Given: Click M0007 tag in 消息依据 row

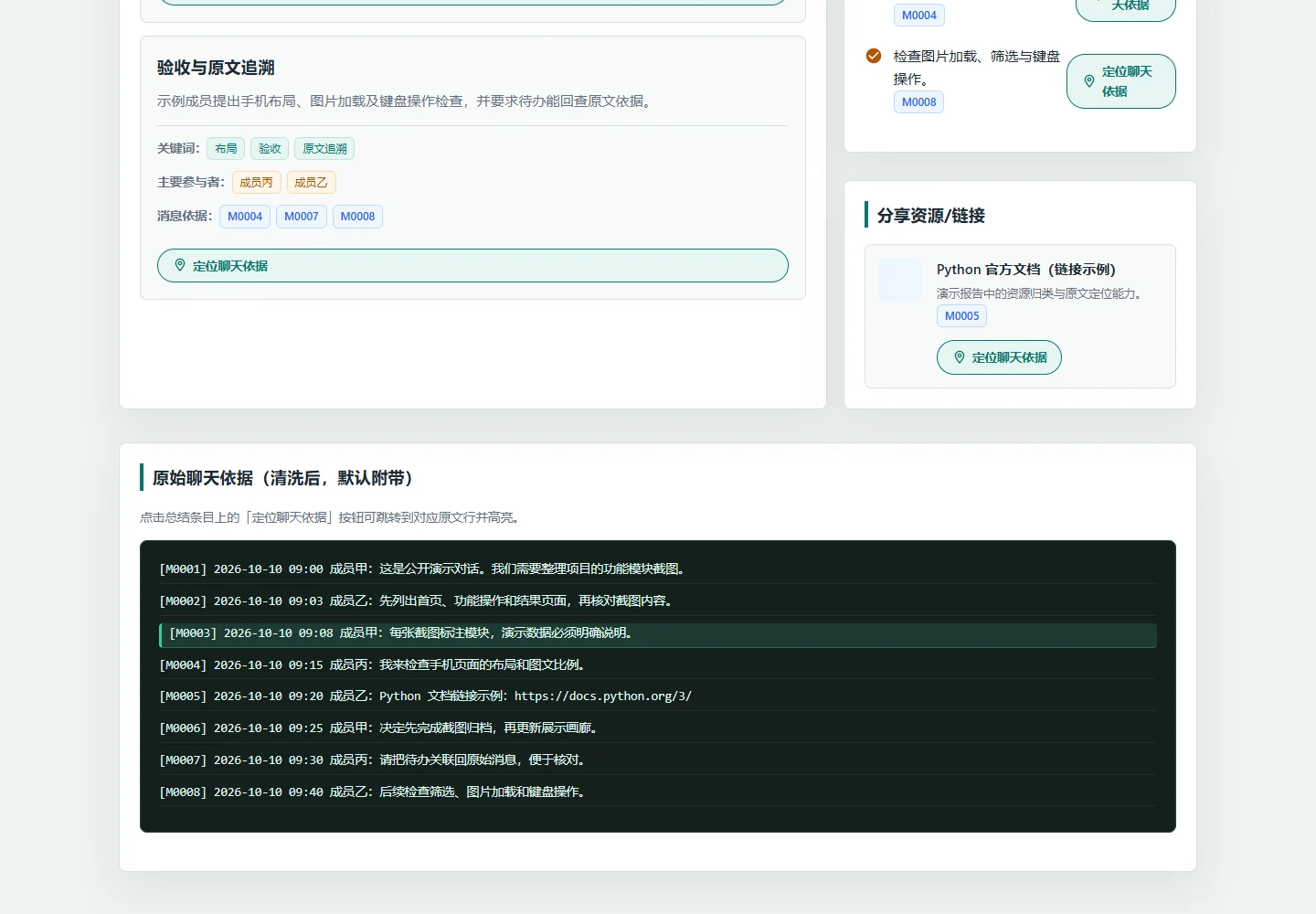Looking at the screenshot, I should tap(302, 217).
